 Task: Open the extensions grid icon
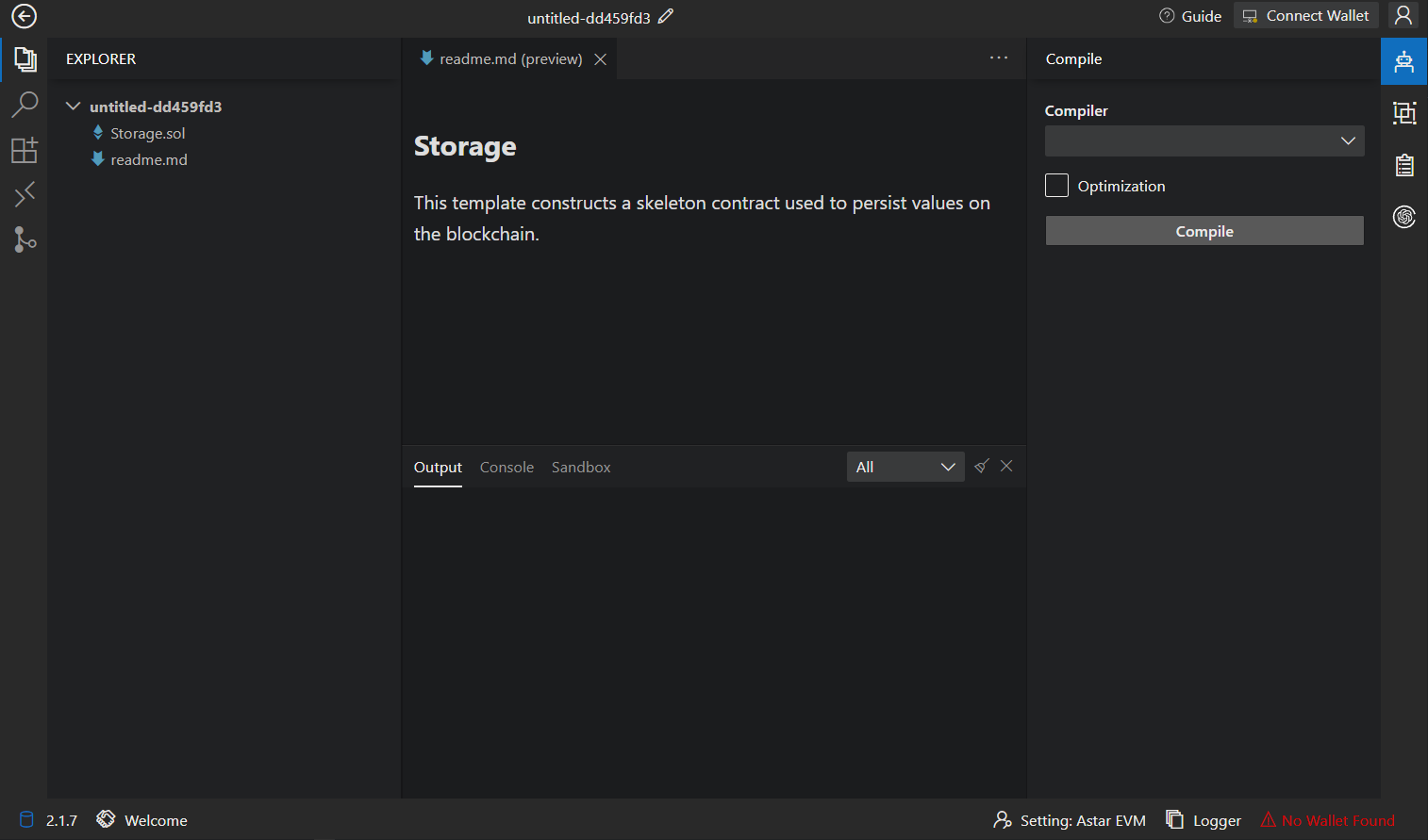tap(25, 150)
